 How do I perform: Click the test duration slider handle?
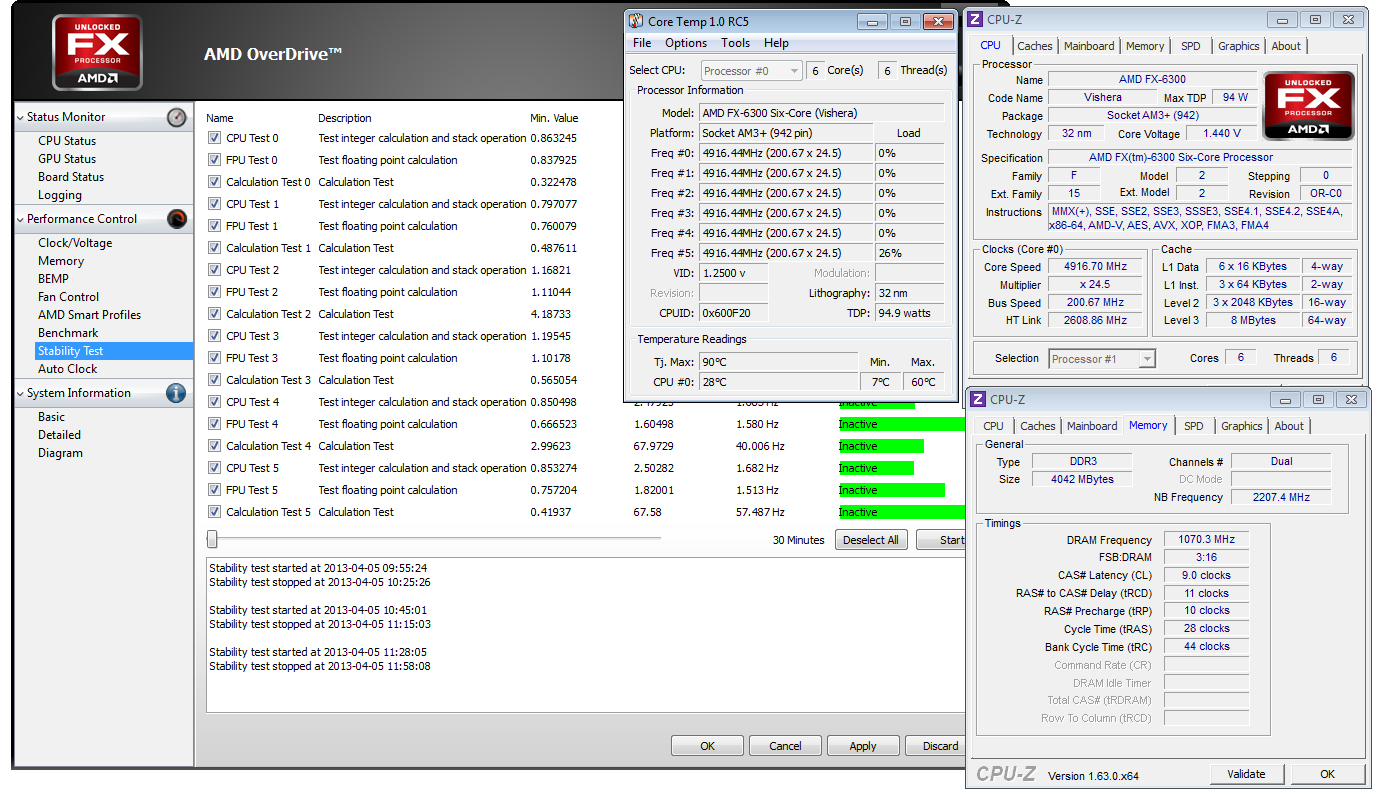(212, 539)
